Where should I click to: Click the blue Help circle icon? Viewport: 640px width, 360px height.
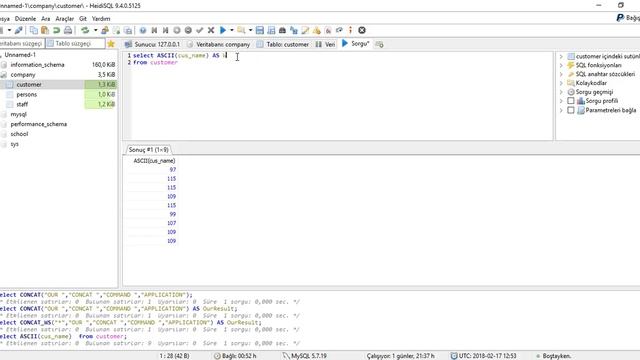[x=142, y=30]
